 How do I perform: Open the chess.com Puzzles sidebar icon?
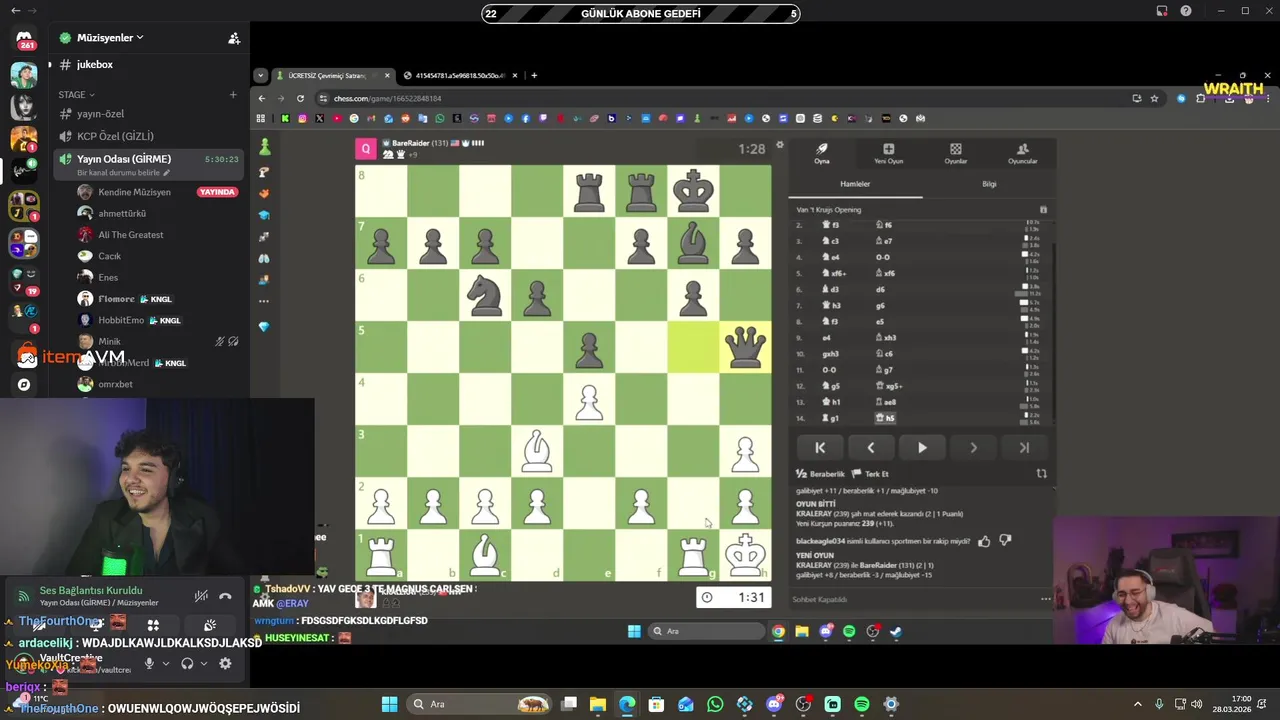click(264, 193)
